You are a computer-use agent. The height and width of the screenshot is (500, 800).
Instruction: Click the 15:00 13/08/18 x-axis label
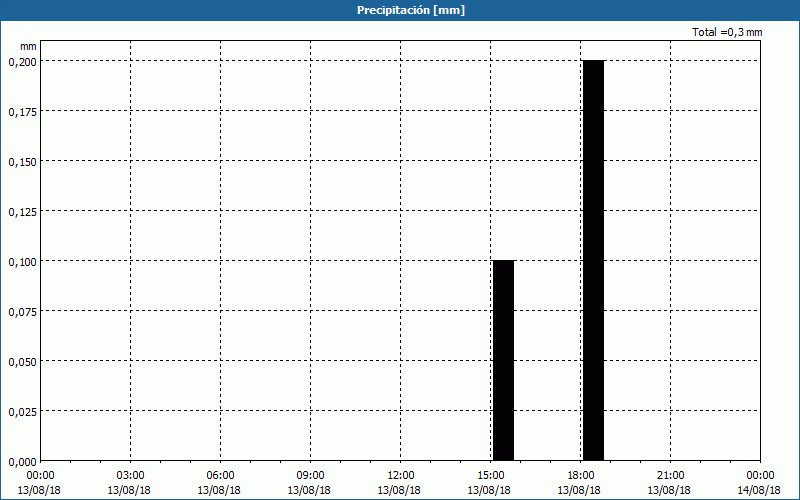tap(490, 483)
